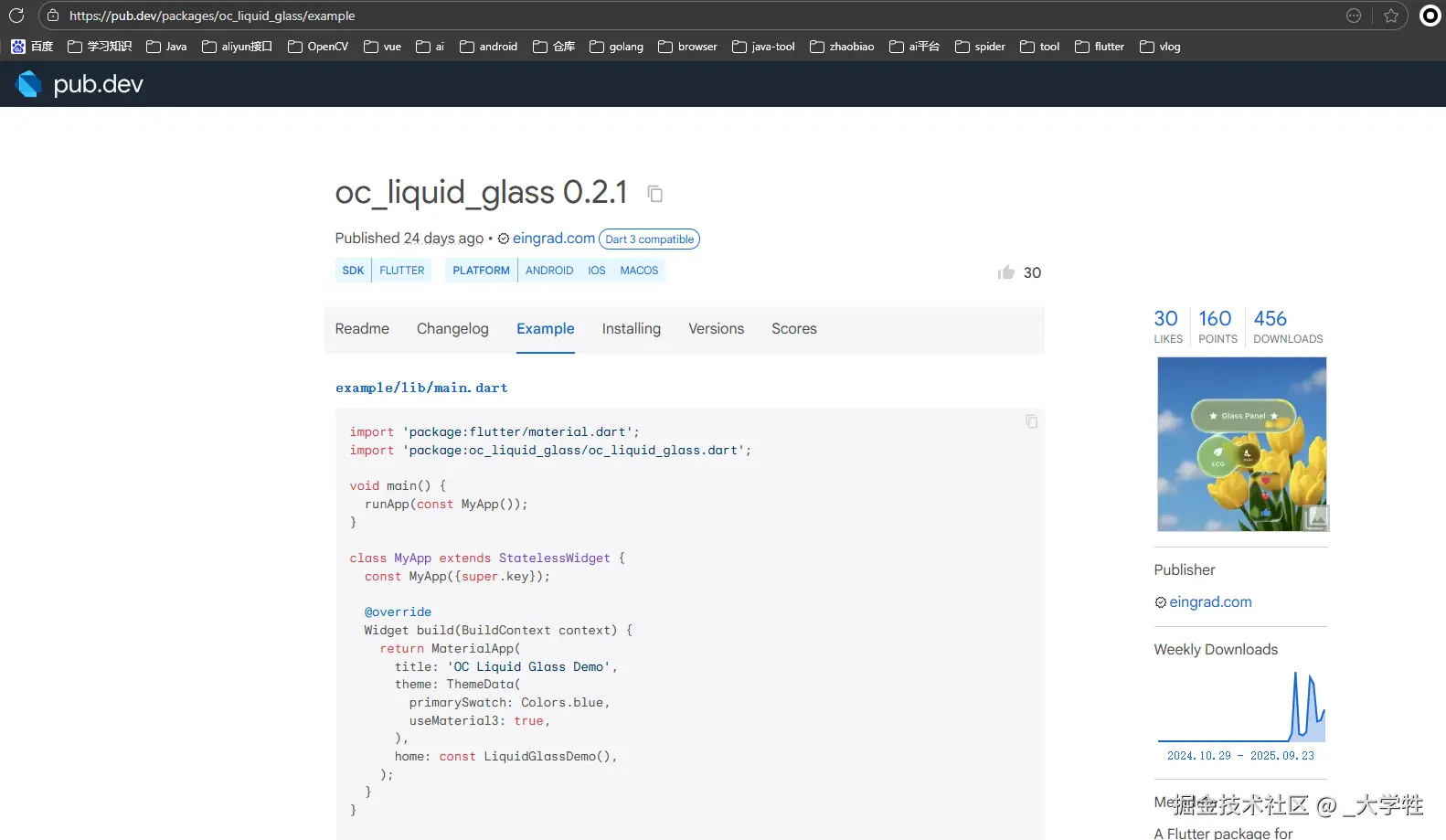Click the 456 DOWNLOADS score
Image resolution: width=1446 pixels, height=840 pixels.
click(x=1288, y=326)
